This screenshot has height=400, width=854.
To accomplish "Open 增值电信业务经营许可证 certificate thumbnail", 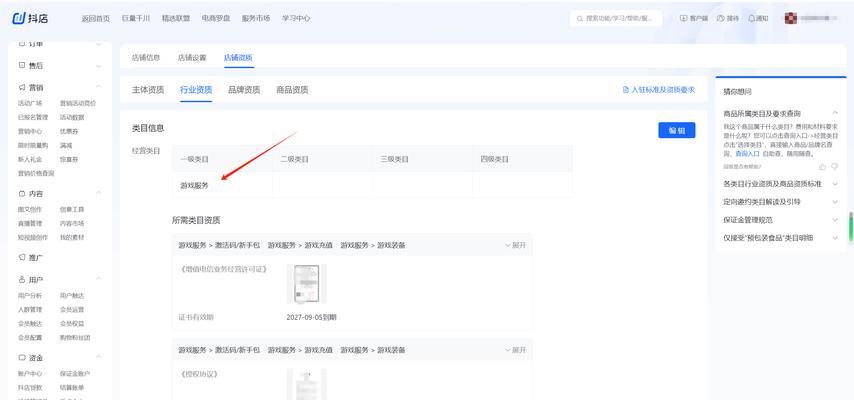I will 307,283.
